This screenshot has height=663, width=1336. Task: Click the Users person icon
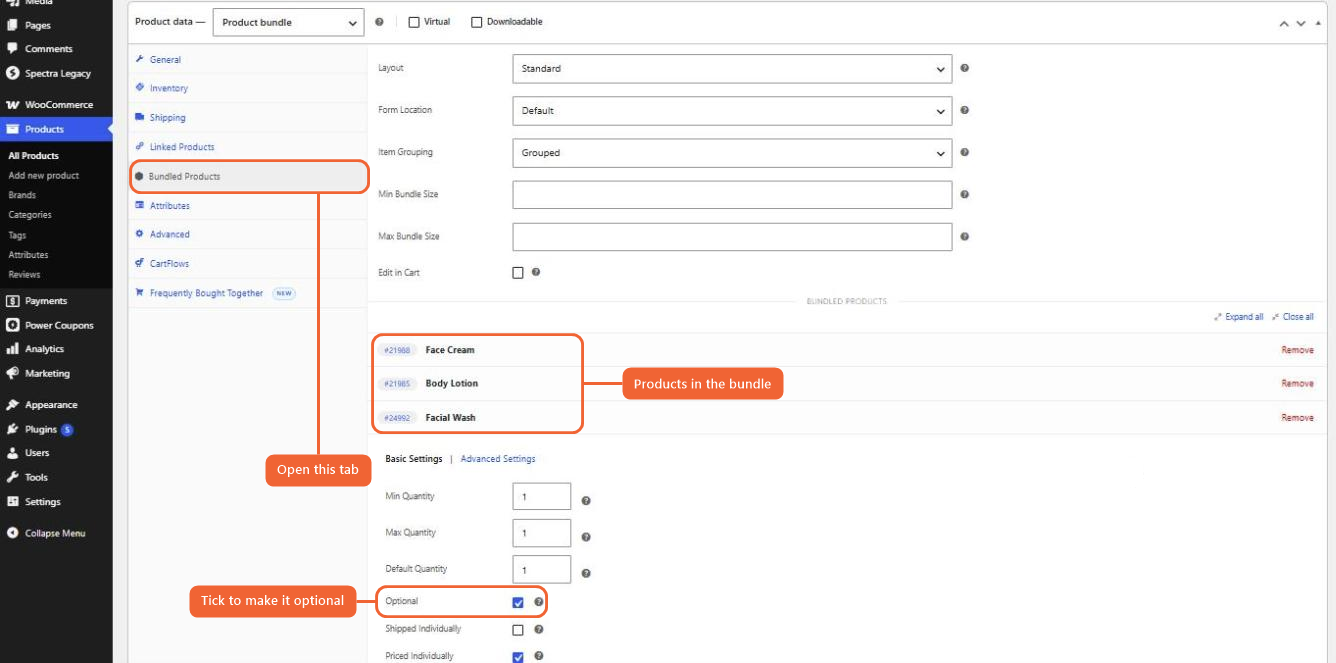(x=12, y=453)
